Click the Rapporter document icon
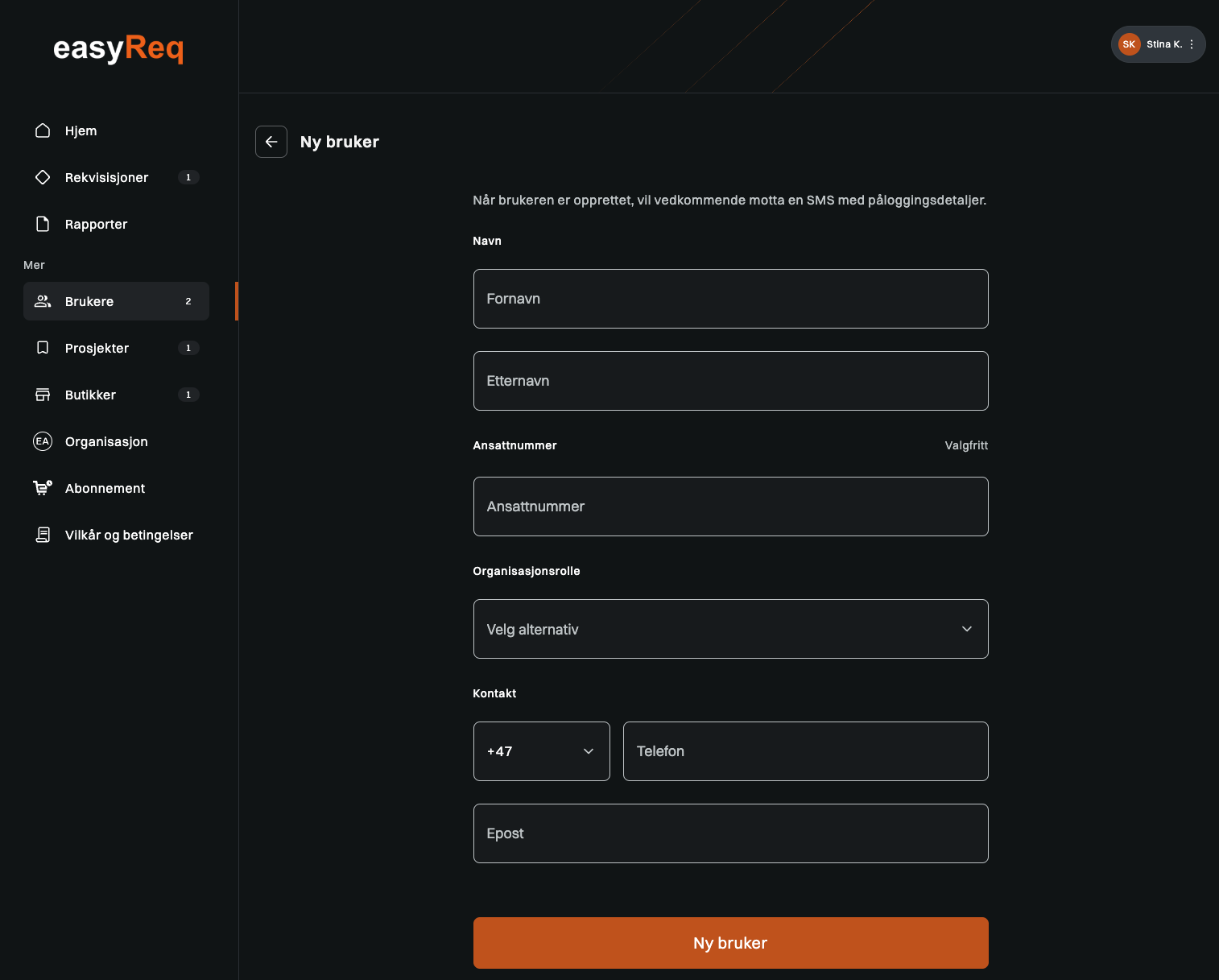This screenshot has width=1219, height=980. tap(43, 224)
